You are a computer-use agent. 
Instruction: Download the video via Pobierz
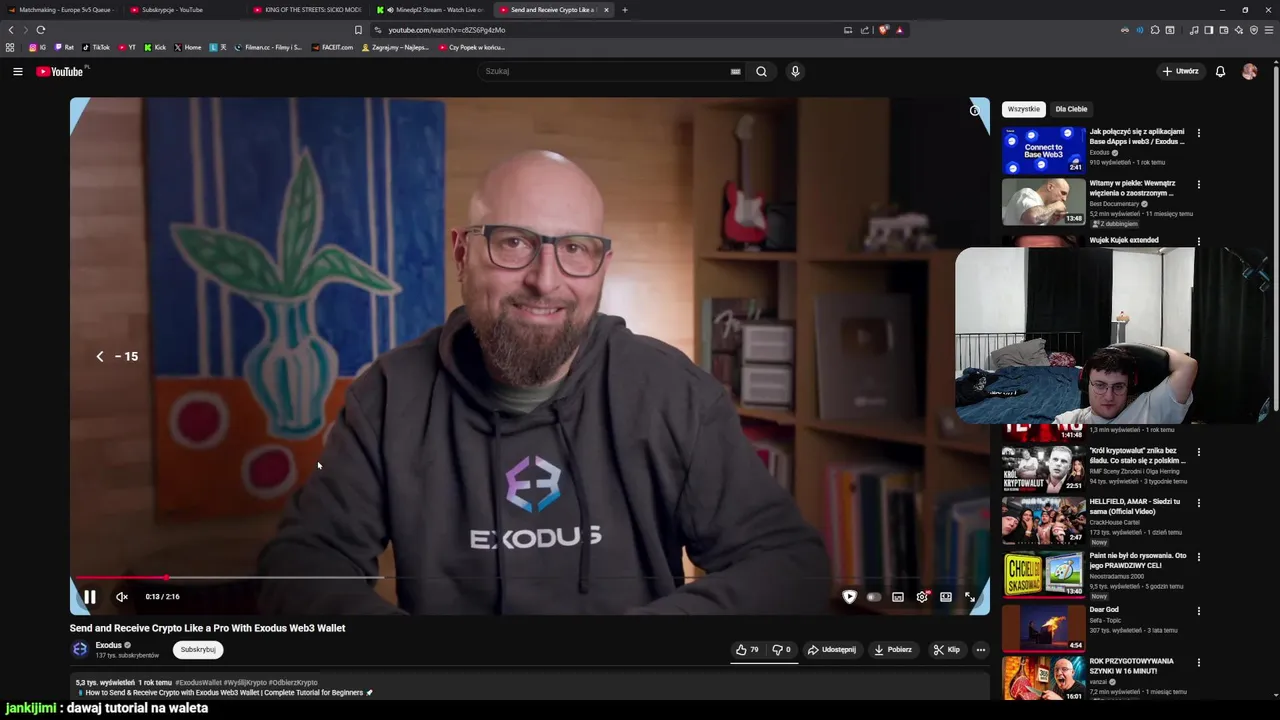[x=893, y=649]
